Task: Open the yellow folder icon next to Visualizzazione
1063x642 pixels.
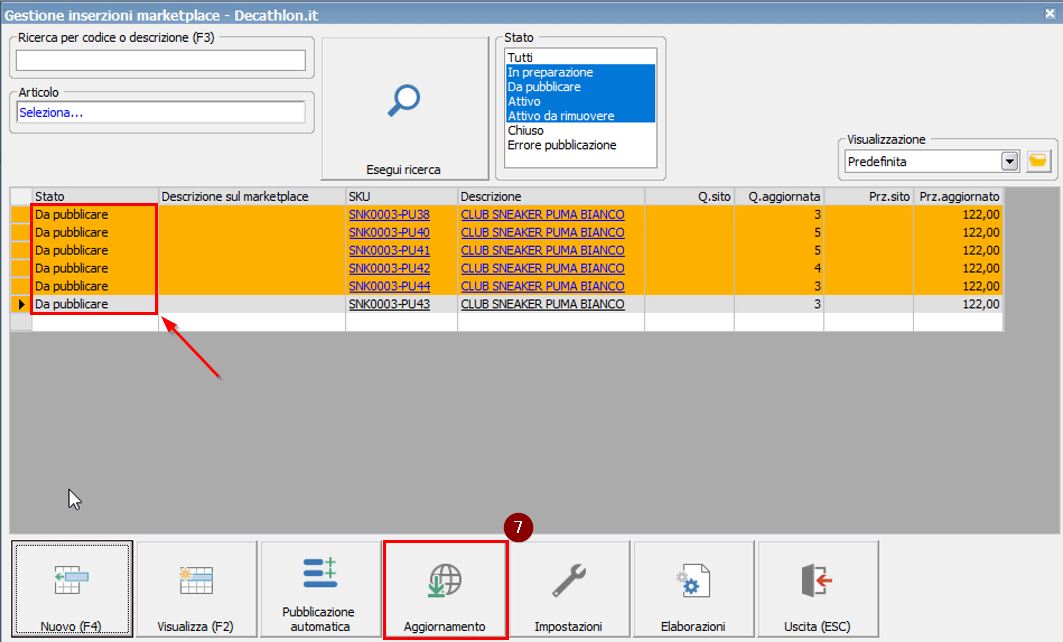Action: [1038, 161]
